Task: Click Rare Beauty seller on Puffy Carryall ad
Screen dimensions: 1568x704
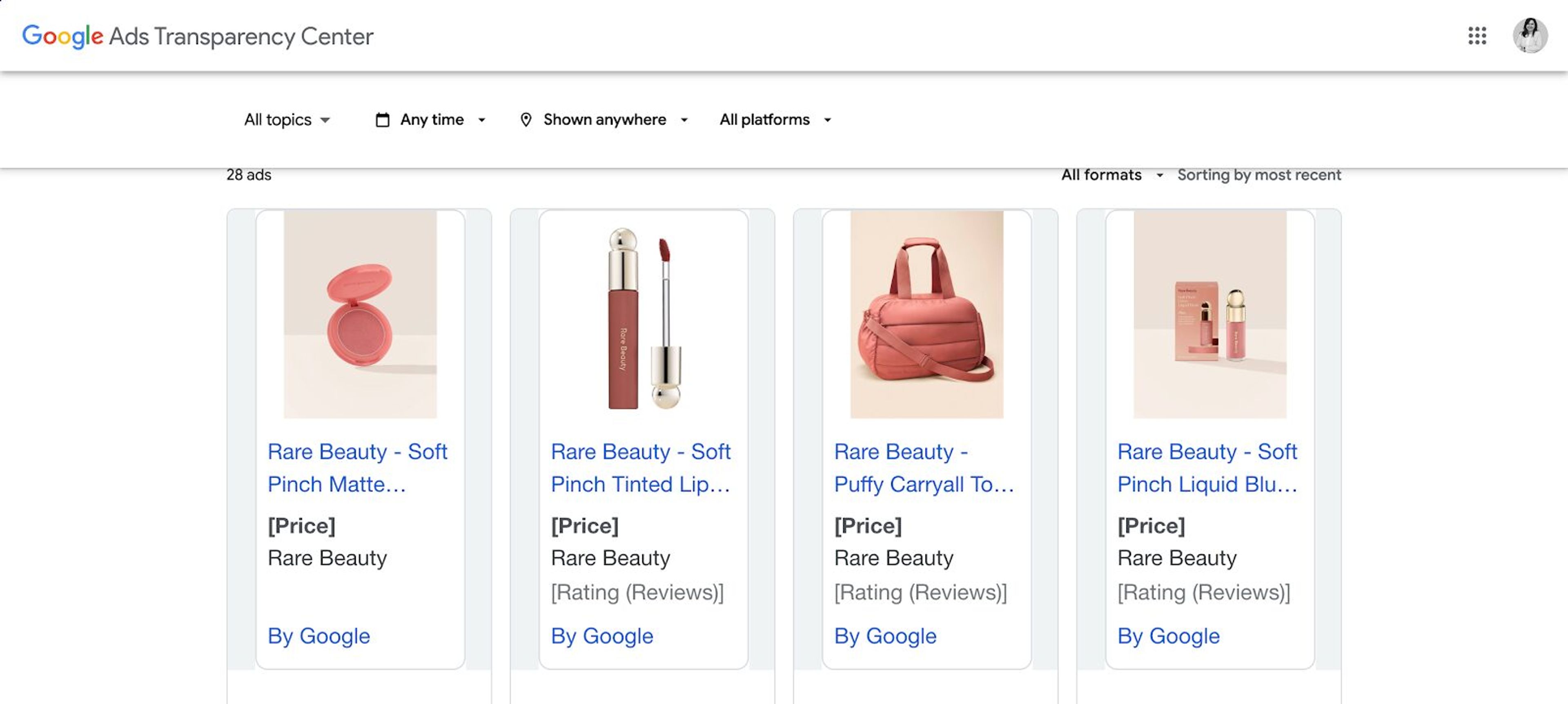Action: click(893, 558)
